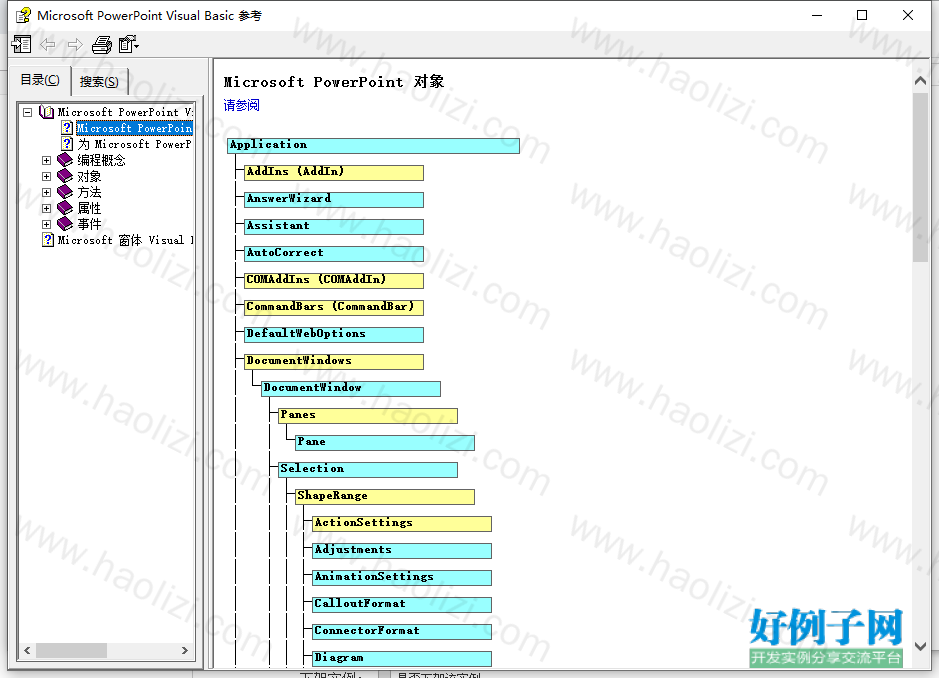Click the AnswerWizard object box
Viewport: 939px width, 678px height.
pos(334,199)
